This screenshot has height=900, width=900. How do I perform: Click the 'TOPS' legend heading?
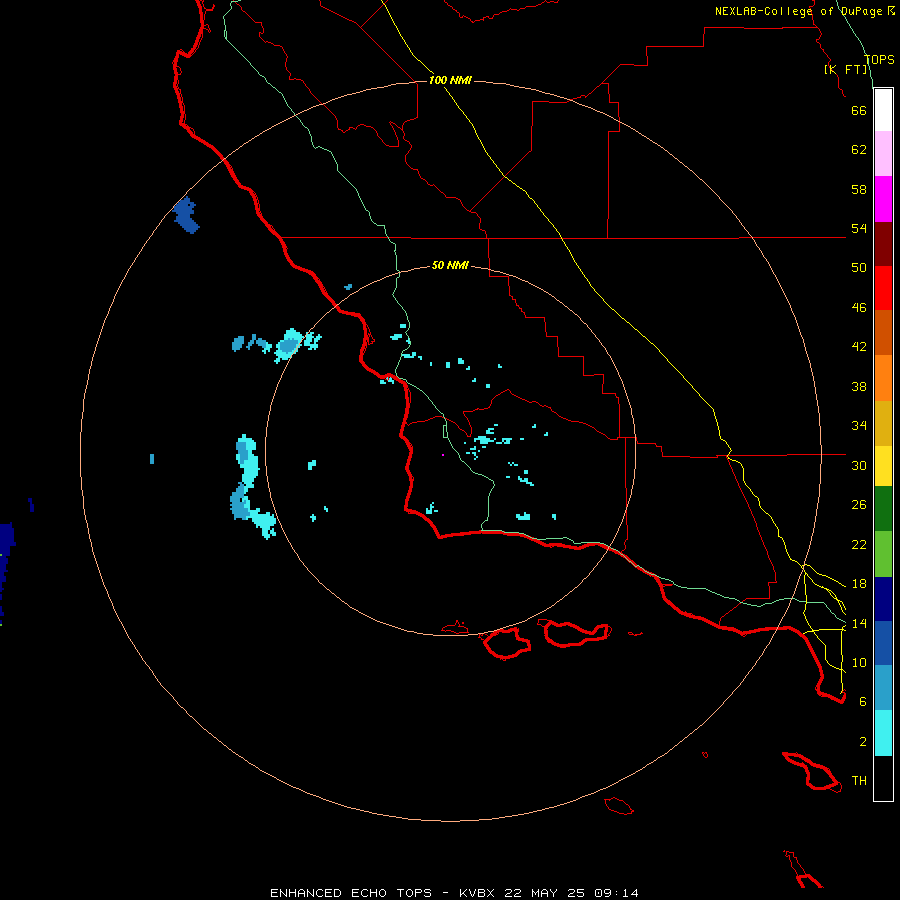879,60
